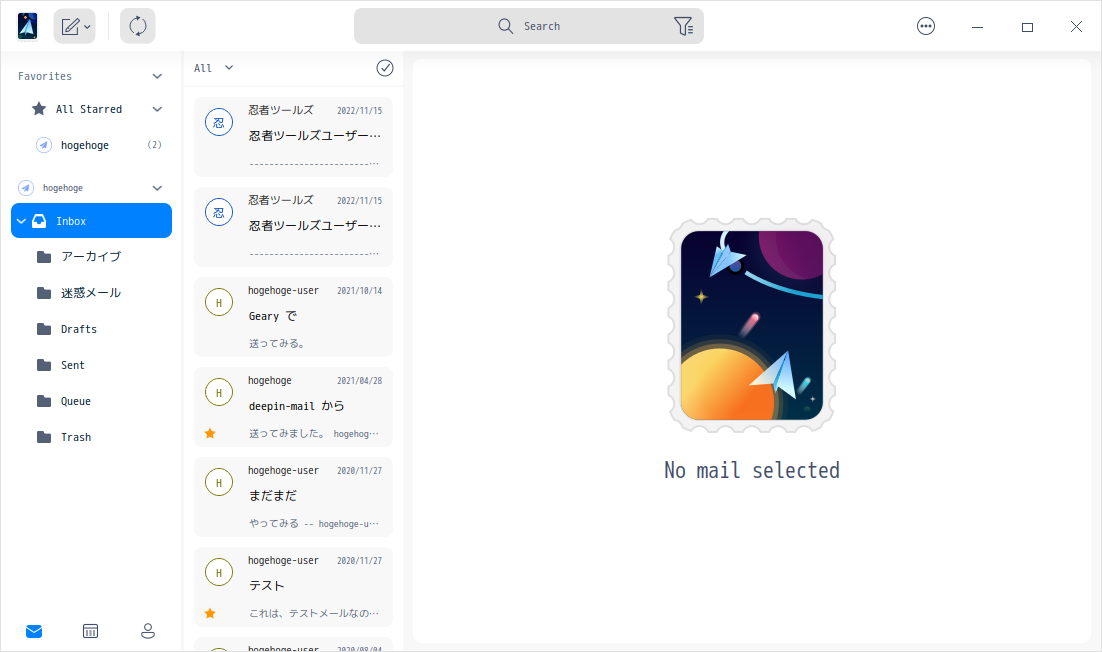Open the テスト mail from hogehoge-user

point(293,587)
